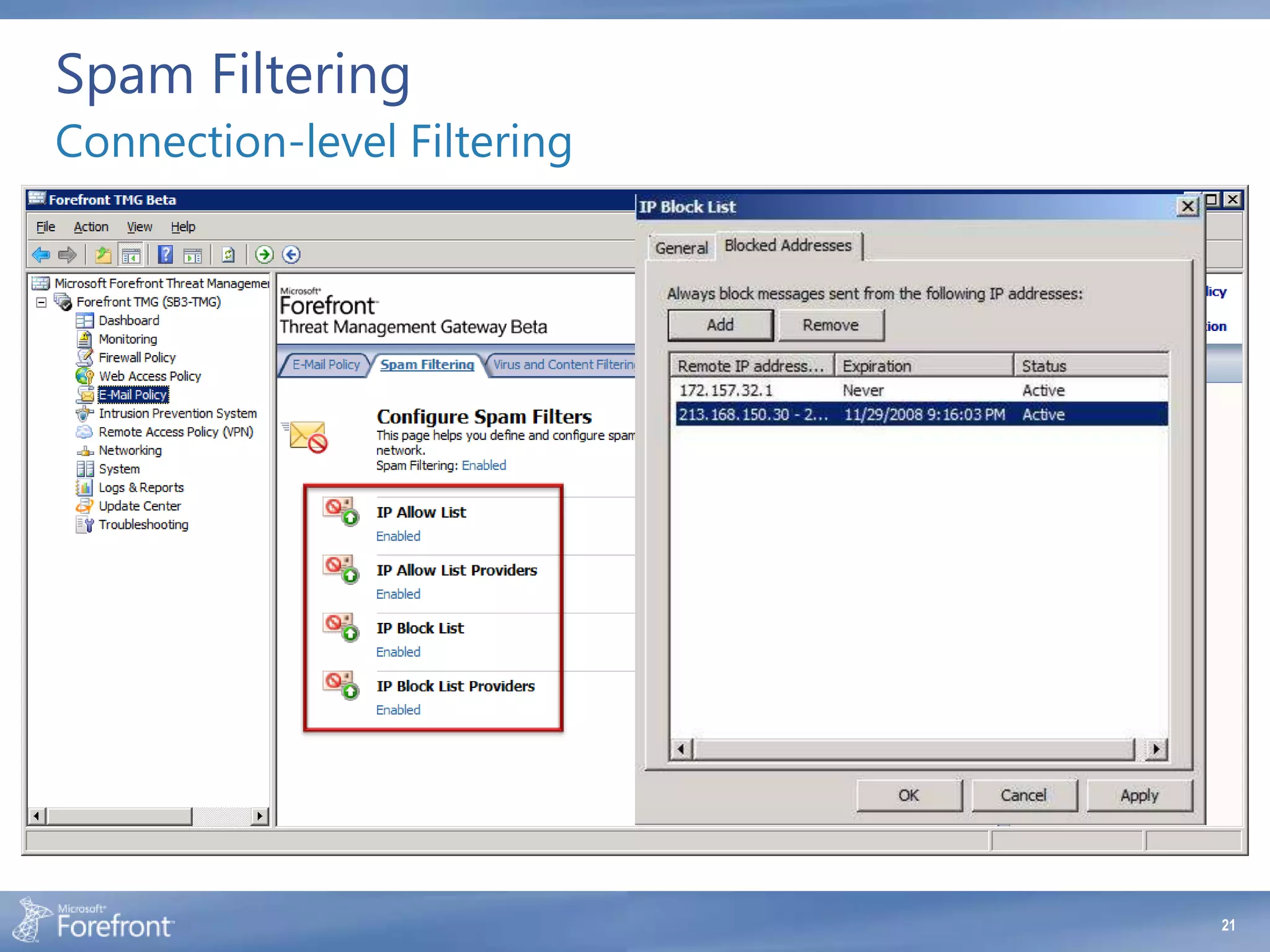Select Microsoft Forefront Threat Management root node

(162, 283)
